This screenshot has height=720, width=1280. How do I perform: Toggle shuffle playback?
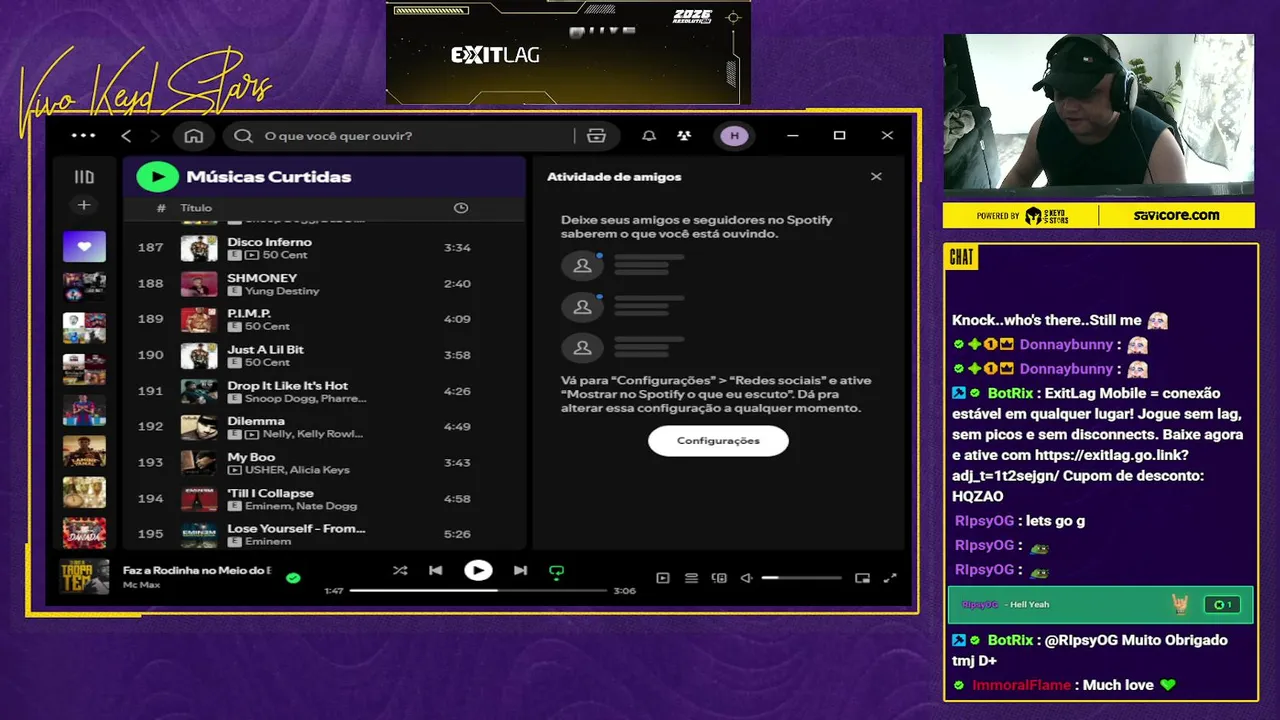pos(400,571)
